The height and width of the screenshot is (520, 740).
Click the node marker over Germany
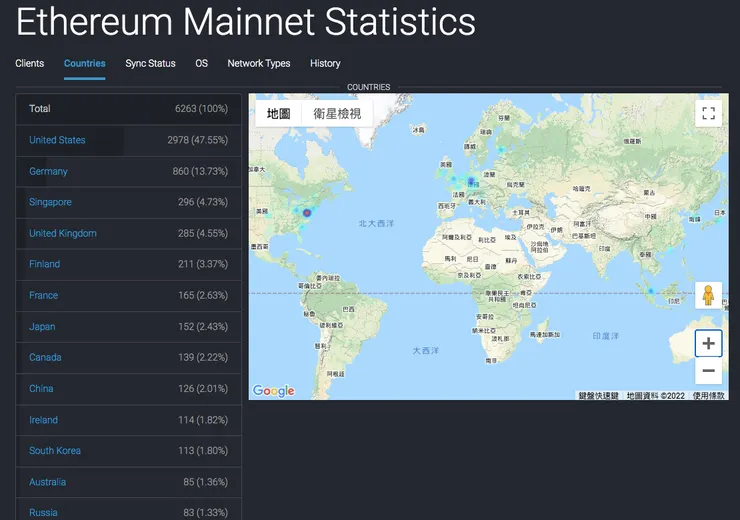[x=471, y=181]
